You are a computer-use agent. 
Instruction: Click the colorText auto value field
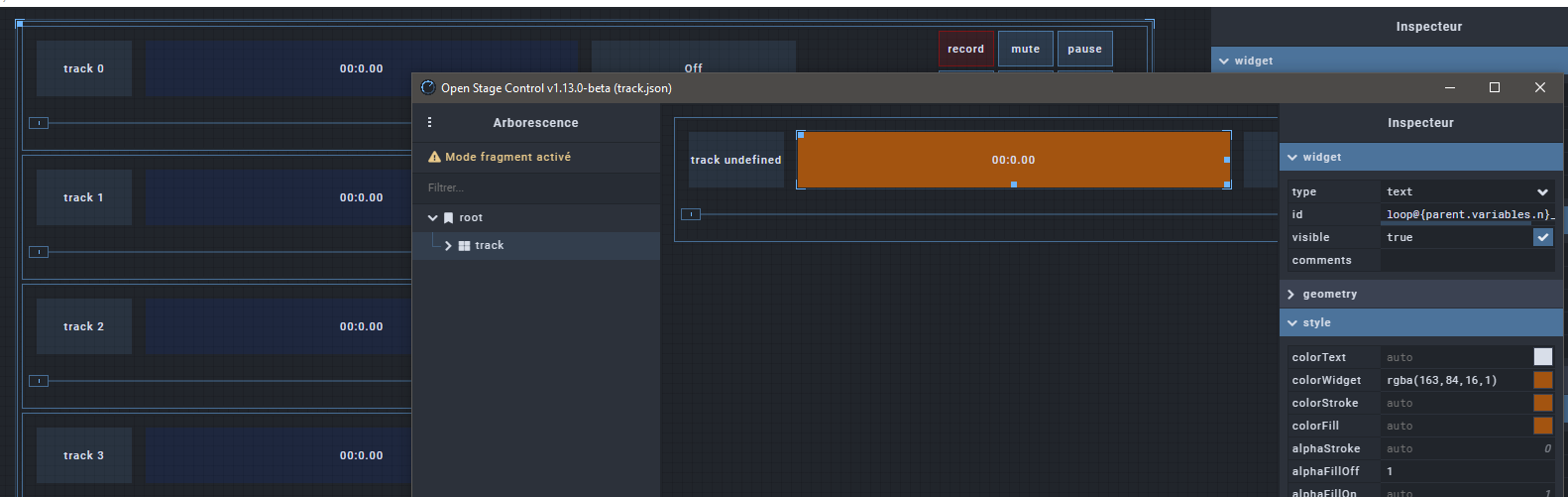1456,357
